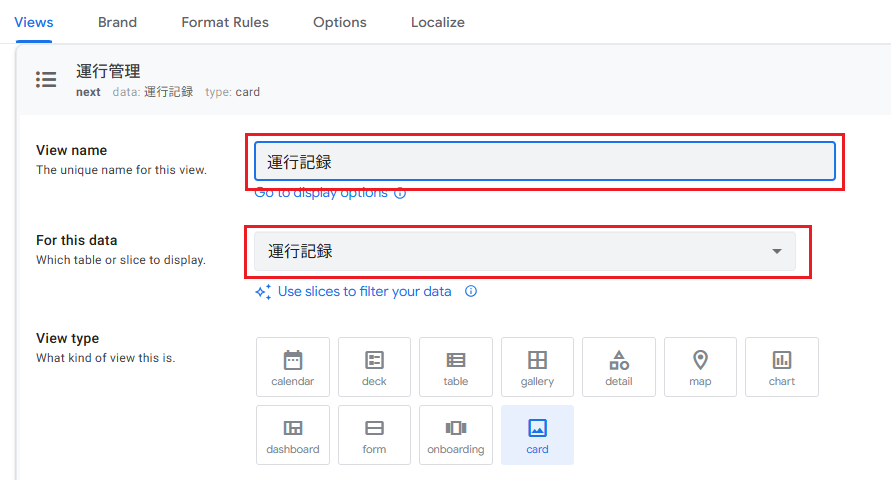
Task: Pick the onboarding view type
Action: click(455, 435)
